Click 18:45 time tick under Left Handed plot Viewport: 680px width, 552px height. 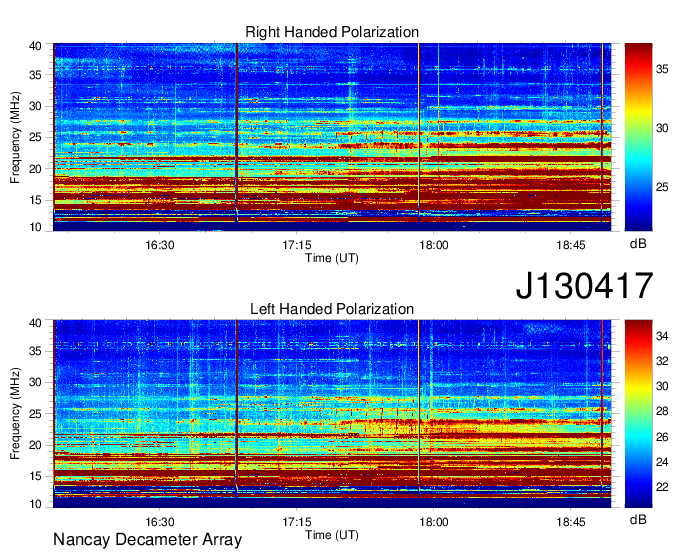[x=571, y=522]
